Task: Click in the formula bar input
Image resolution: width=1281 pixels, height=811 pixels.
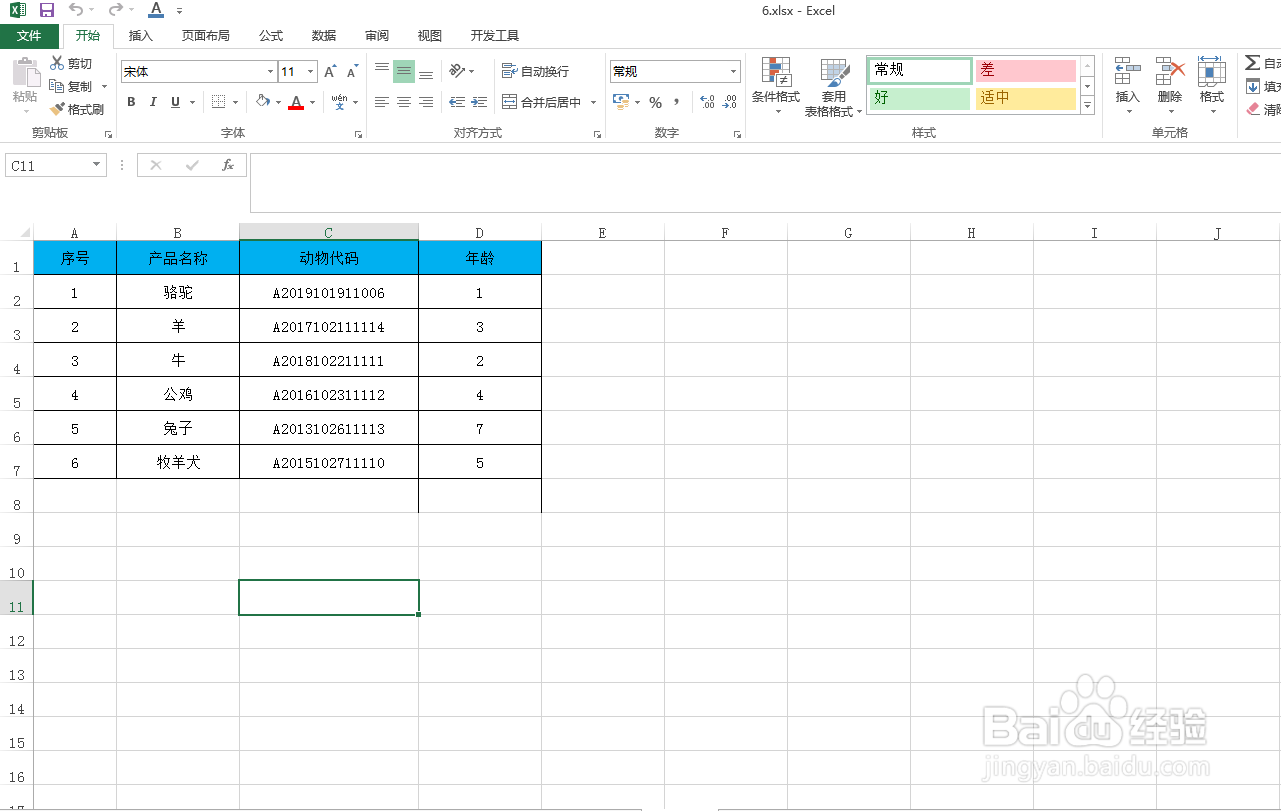Action: click(765, 183)
